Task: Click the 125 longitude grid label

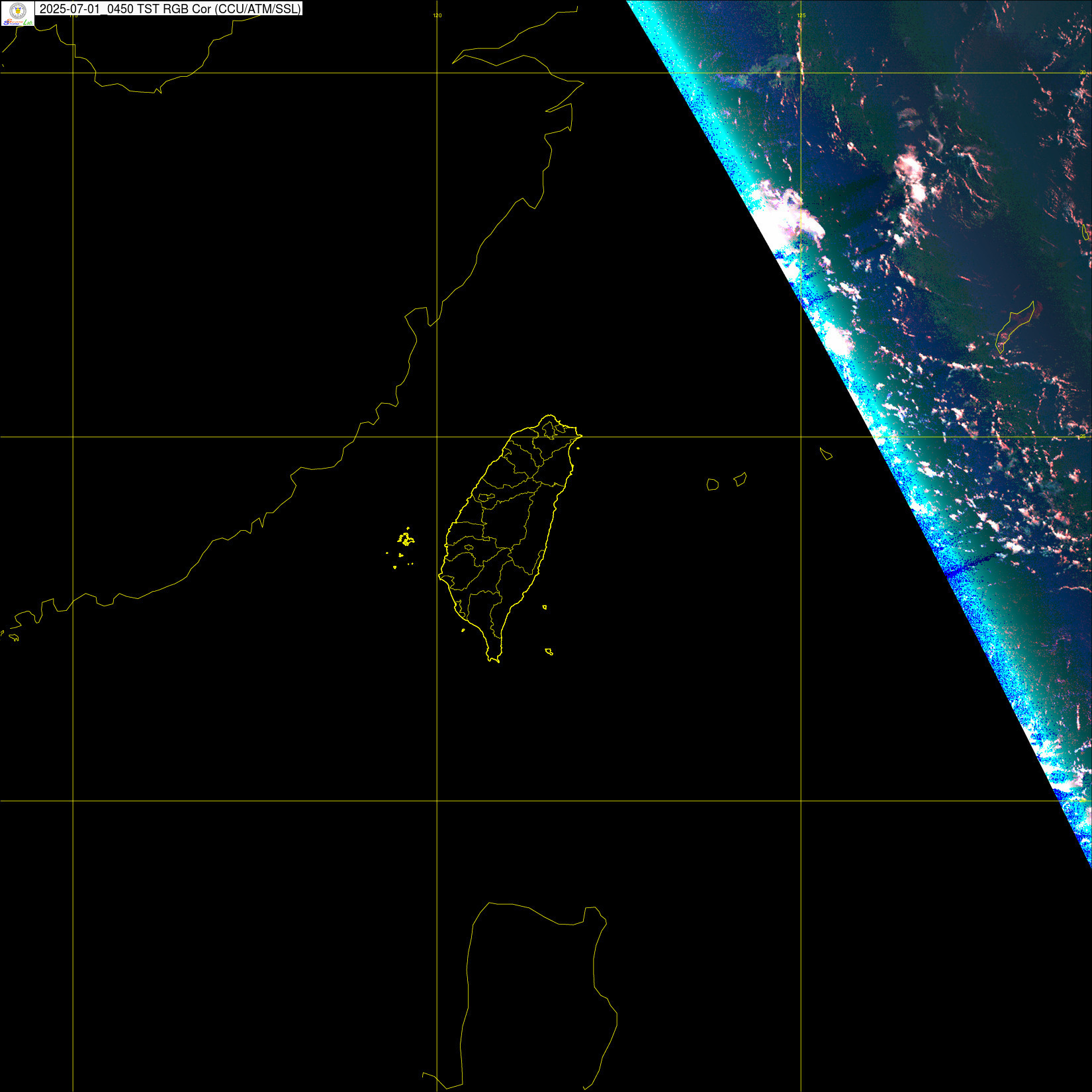Action: coord(801,15)
